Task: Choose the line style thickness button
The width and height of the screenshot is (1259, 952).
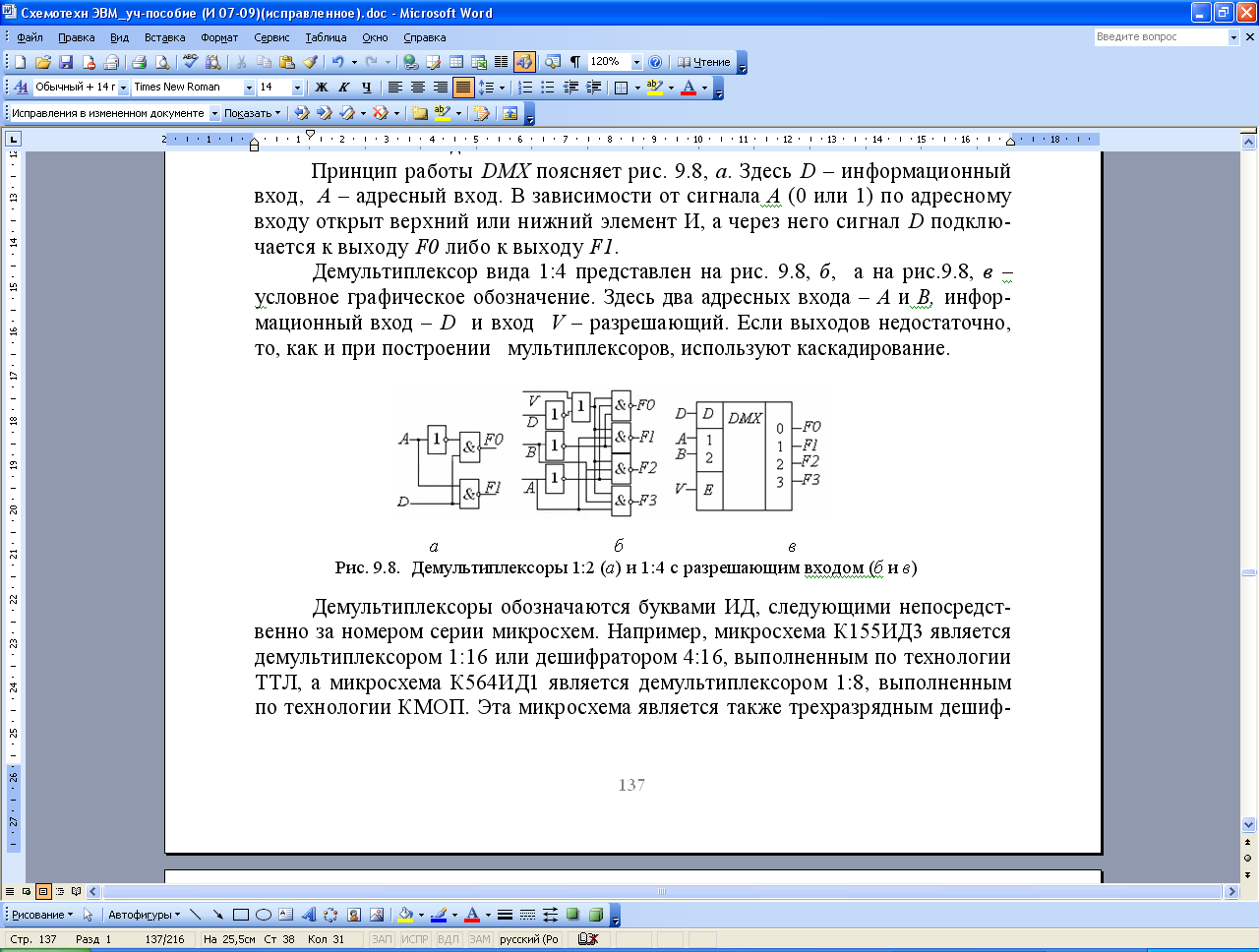Action: 505,915
